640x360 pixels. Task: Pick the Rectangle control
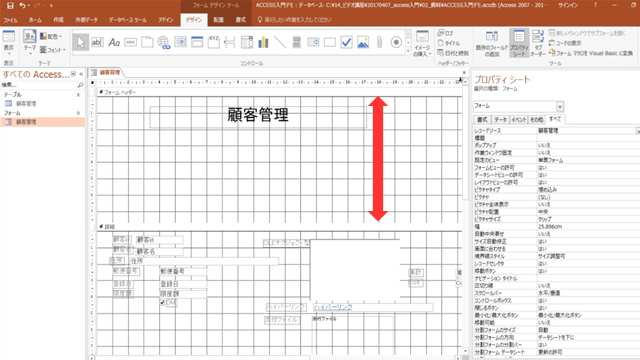click(330, 42)
